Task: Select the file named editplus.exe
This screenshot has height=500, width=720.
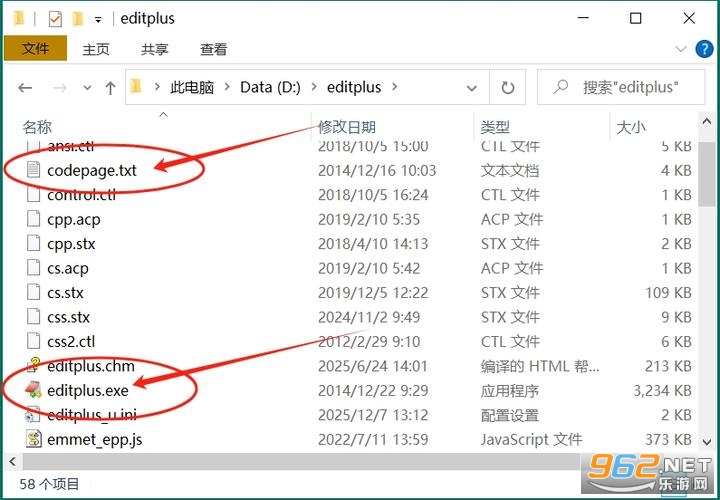Action: point(88,390)
